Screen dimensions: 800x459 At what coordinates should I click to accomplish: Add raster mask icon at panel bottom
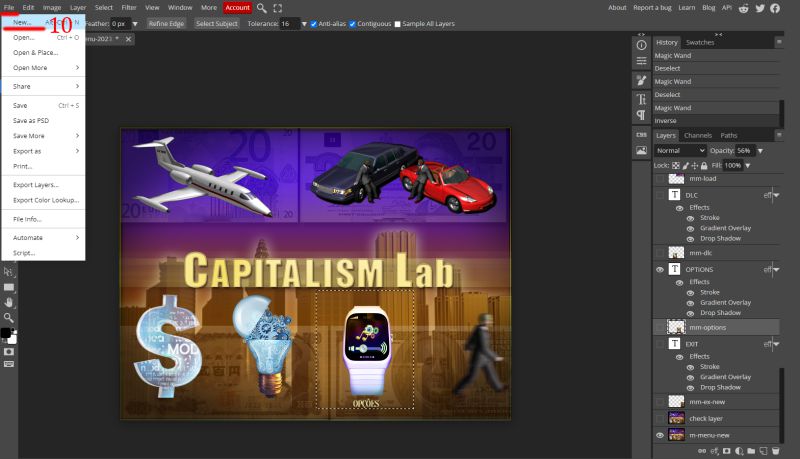(727, 451)
